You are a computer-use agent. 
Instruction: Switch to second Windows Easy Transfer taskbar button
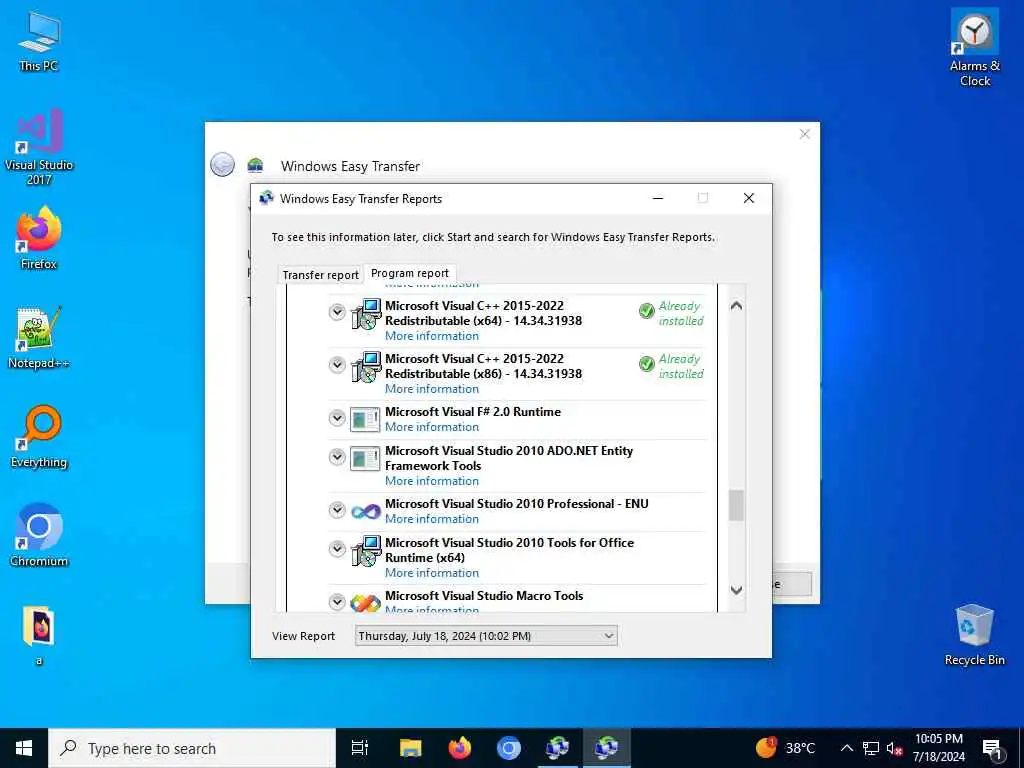tap(607, 748)
